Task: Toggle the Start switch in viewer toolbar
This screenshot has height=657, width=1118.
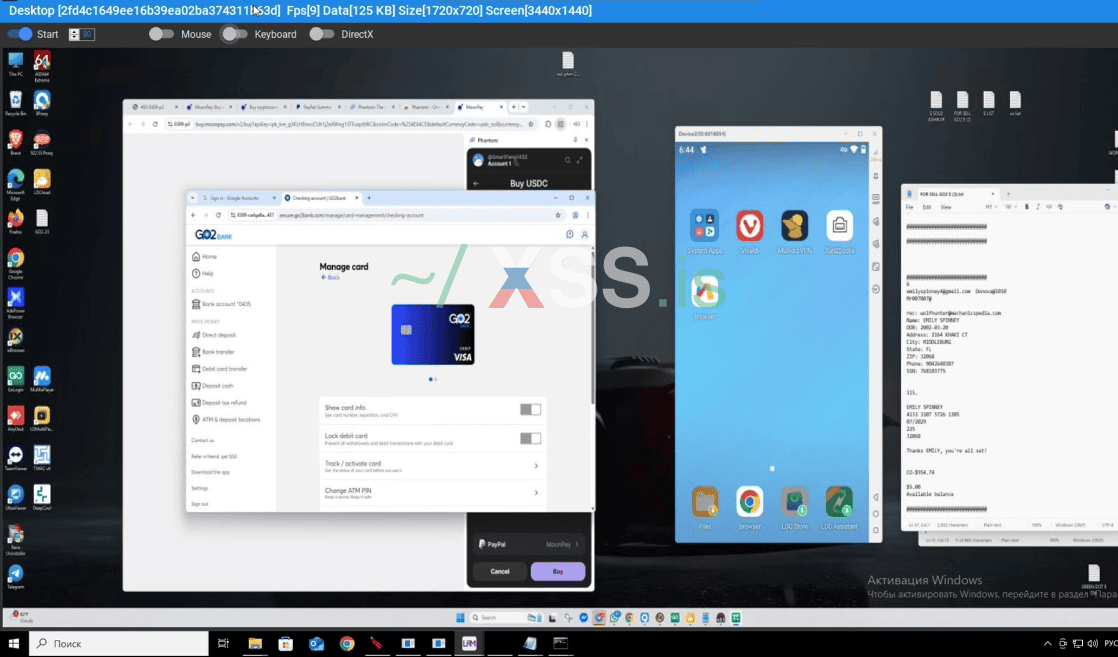Action: click(x=20, y=34)
